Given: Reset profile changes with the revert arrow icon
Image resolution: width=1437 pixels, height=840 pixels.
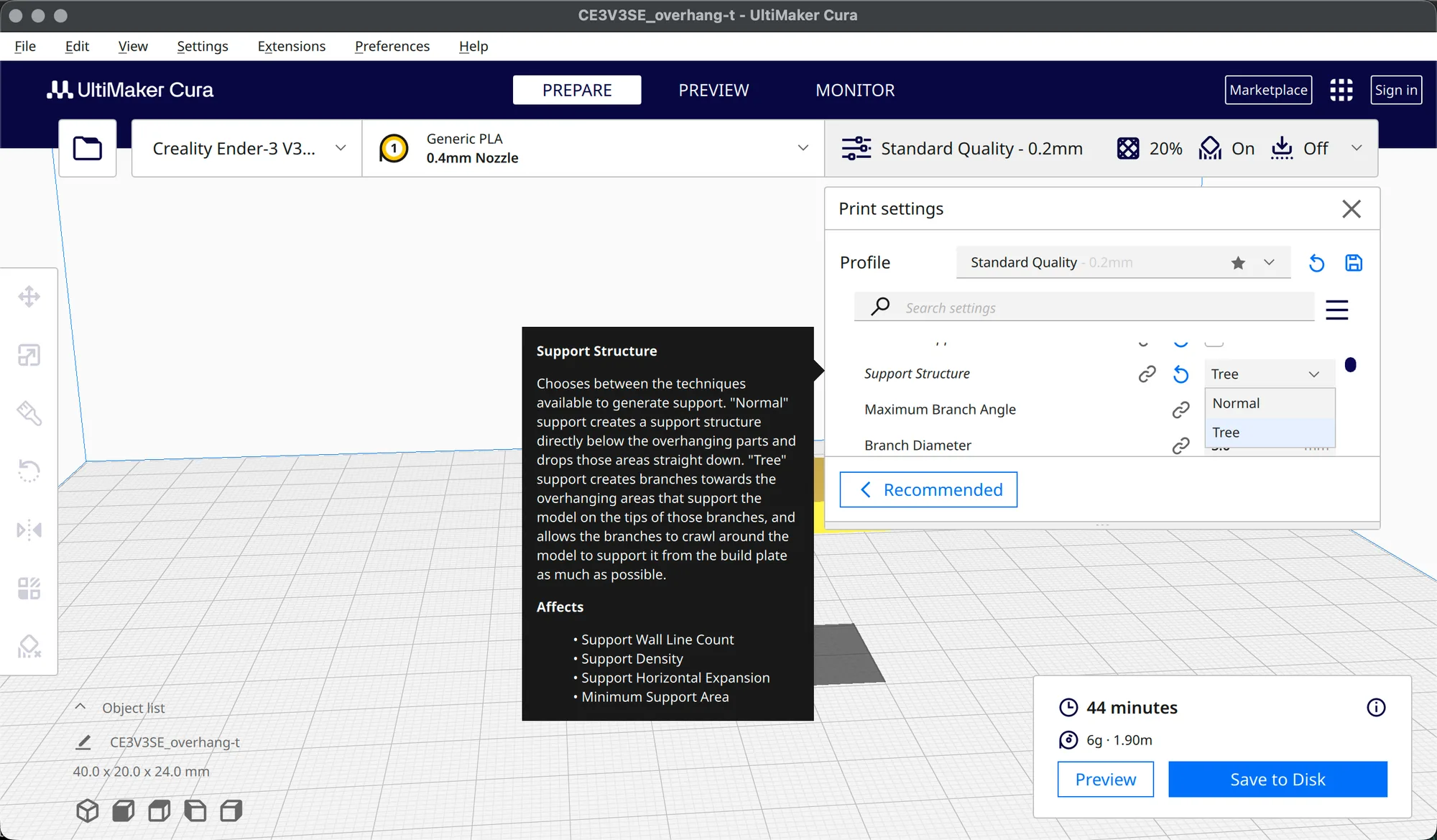Looking at the screenshot, I should point(1316,263).
